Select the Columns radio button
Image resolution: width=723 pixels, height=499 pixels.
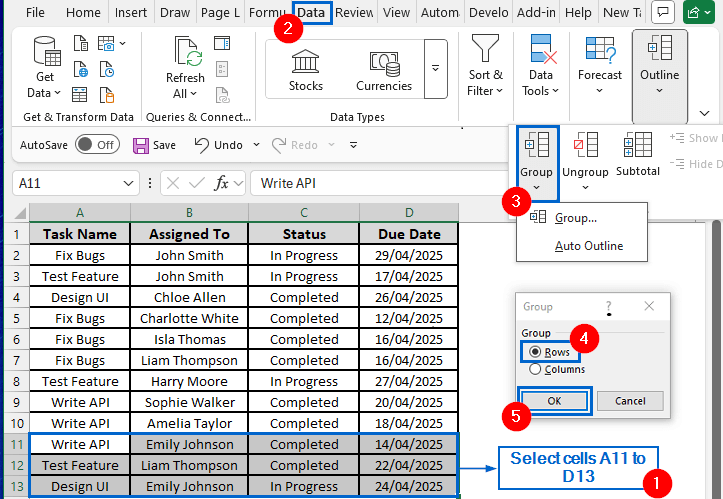point(535,369)
